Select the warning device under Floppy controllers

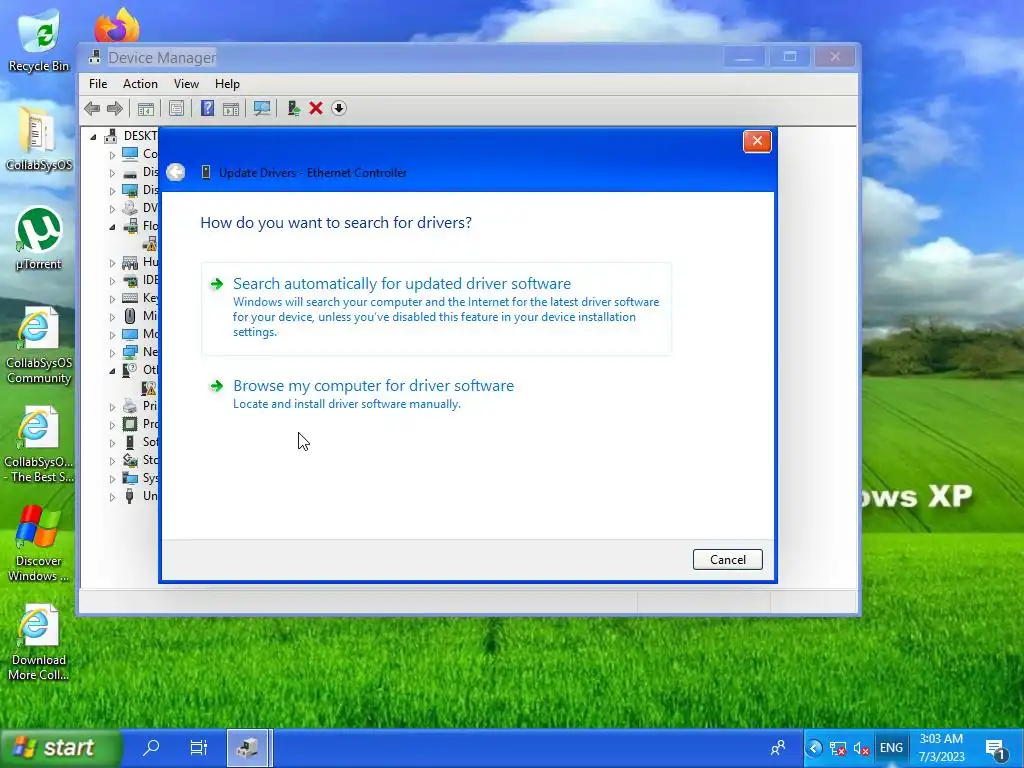[150, 244]
